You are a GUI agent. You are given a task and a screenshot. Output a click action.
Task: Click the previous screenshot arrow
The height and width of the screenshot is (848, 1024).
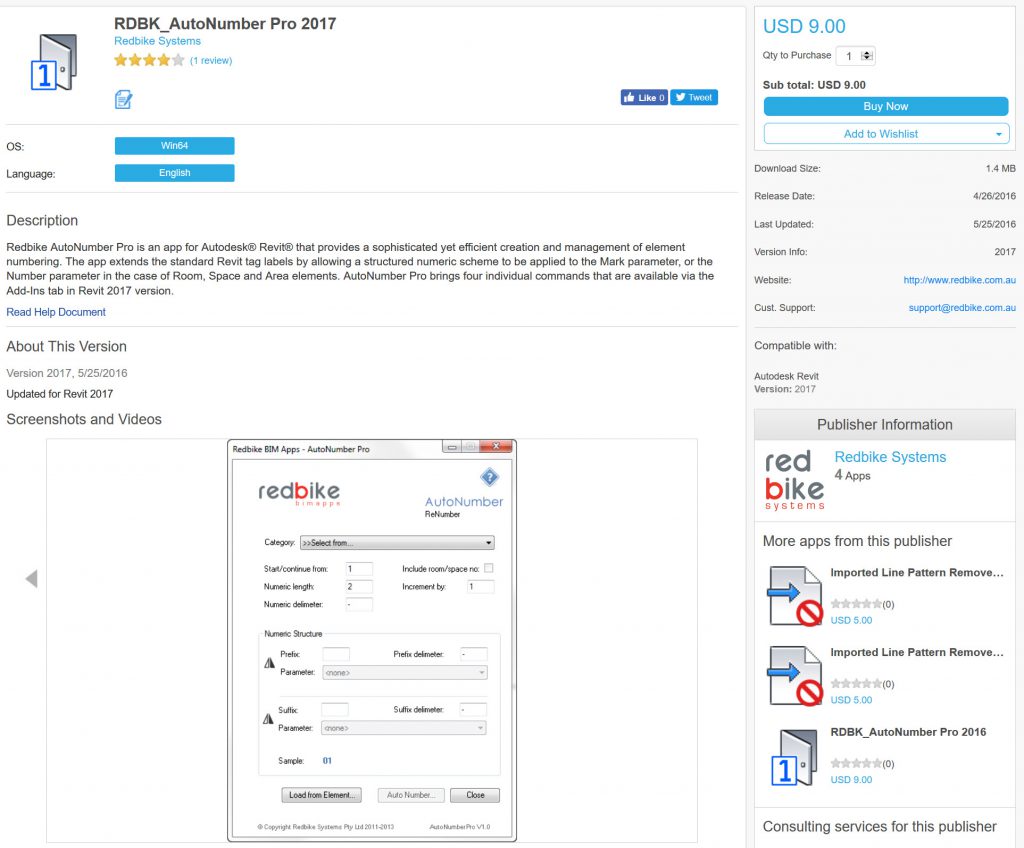(x=31, y=579)
